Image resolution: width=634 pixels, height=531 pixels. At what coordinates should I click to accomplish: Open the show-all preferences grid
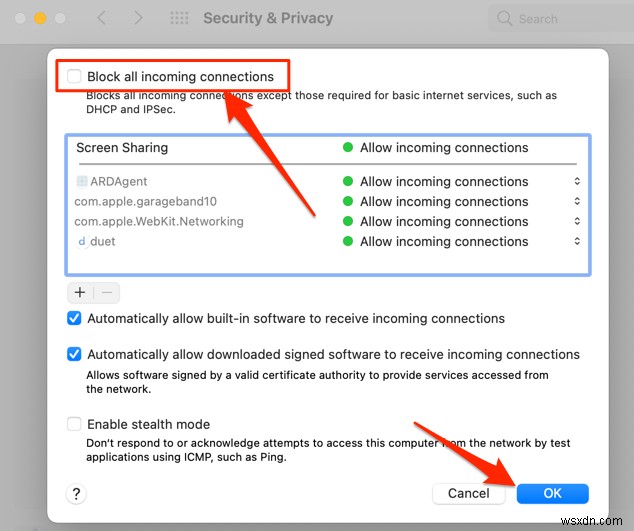(180, 18)
